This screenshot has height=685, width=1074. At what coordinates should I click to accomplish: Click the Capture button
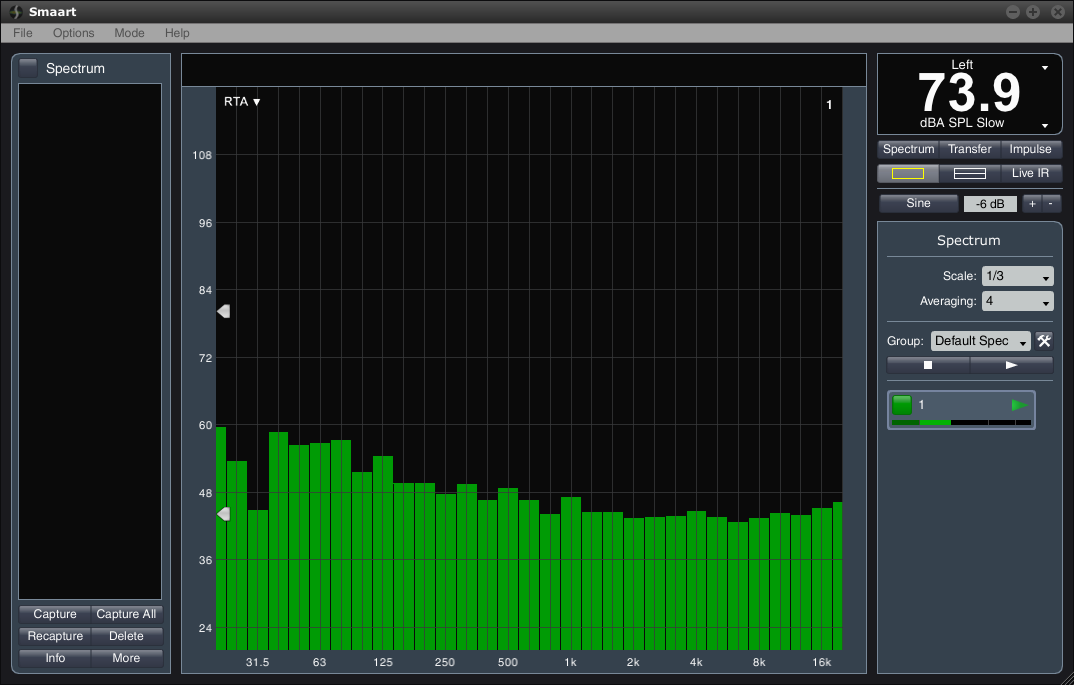click(55, 614)
